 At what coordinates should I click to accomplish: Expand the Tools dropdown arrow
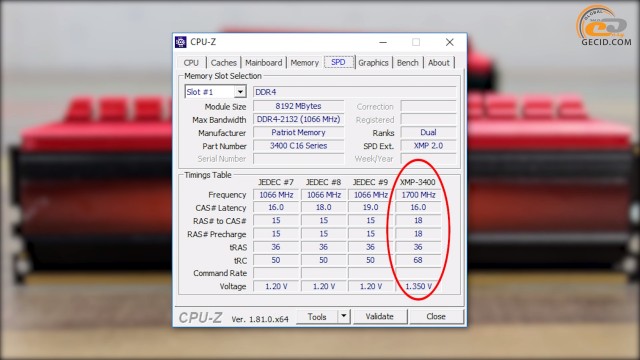[x=344, y=317]
